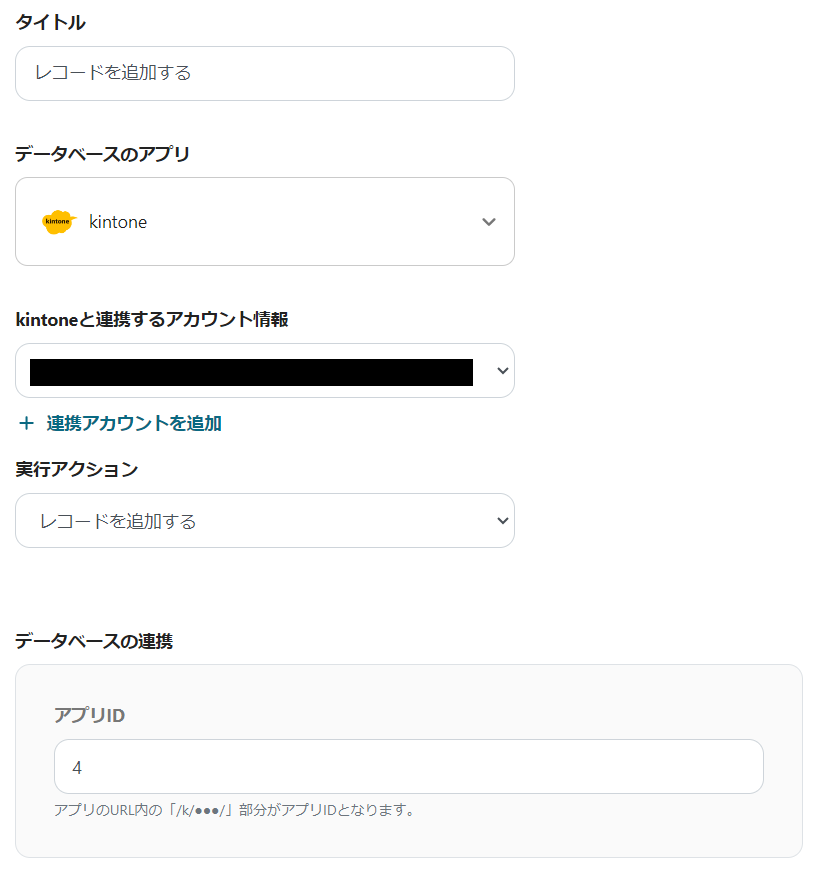This screenshot has height=883, width=818.
Task: Click the plus icon before 連携アカウントを追加
Action: click(x=27, y=423)
